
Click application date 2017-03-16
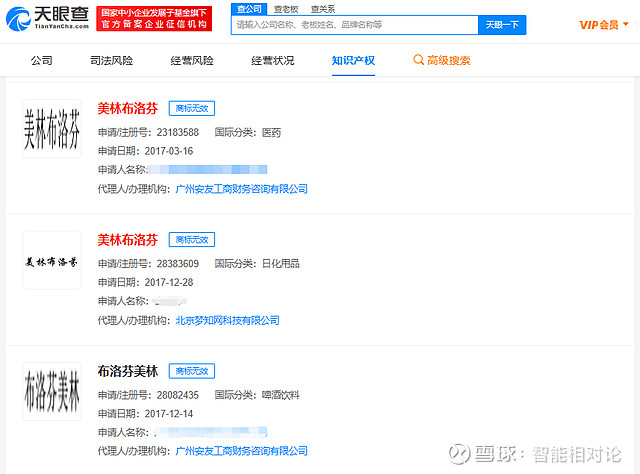169,151
